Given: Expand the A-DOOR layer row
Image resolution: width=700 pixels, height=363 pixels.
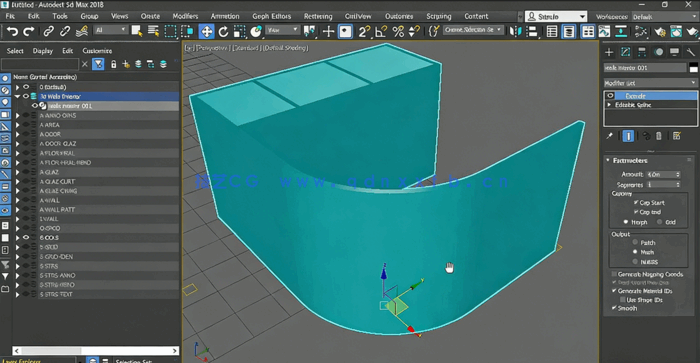Looking at the screenshot, I should pyautogui.click(x=17, y=134).
